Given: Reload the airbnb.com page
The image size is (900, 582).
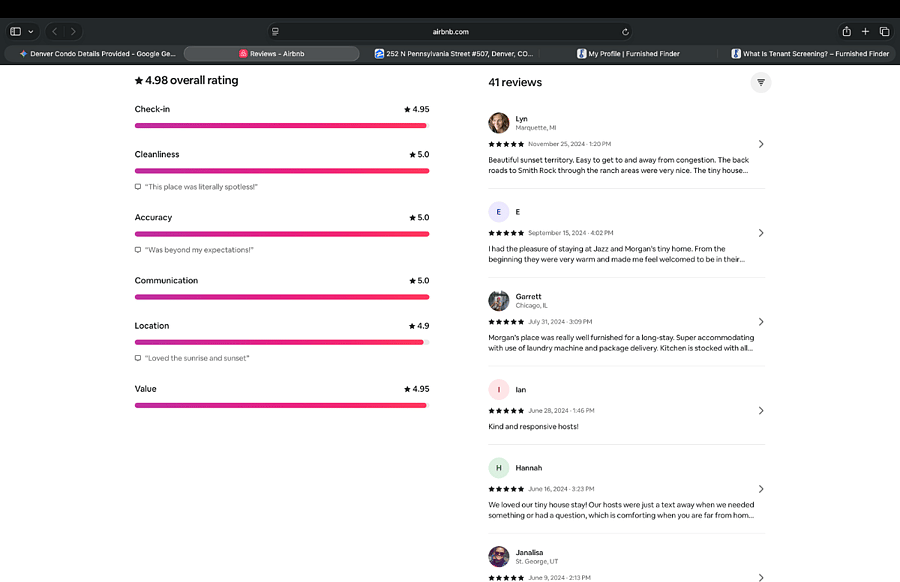Looking at the screenshot, I should point(625,32).
